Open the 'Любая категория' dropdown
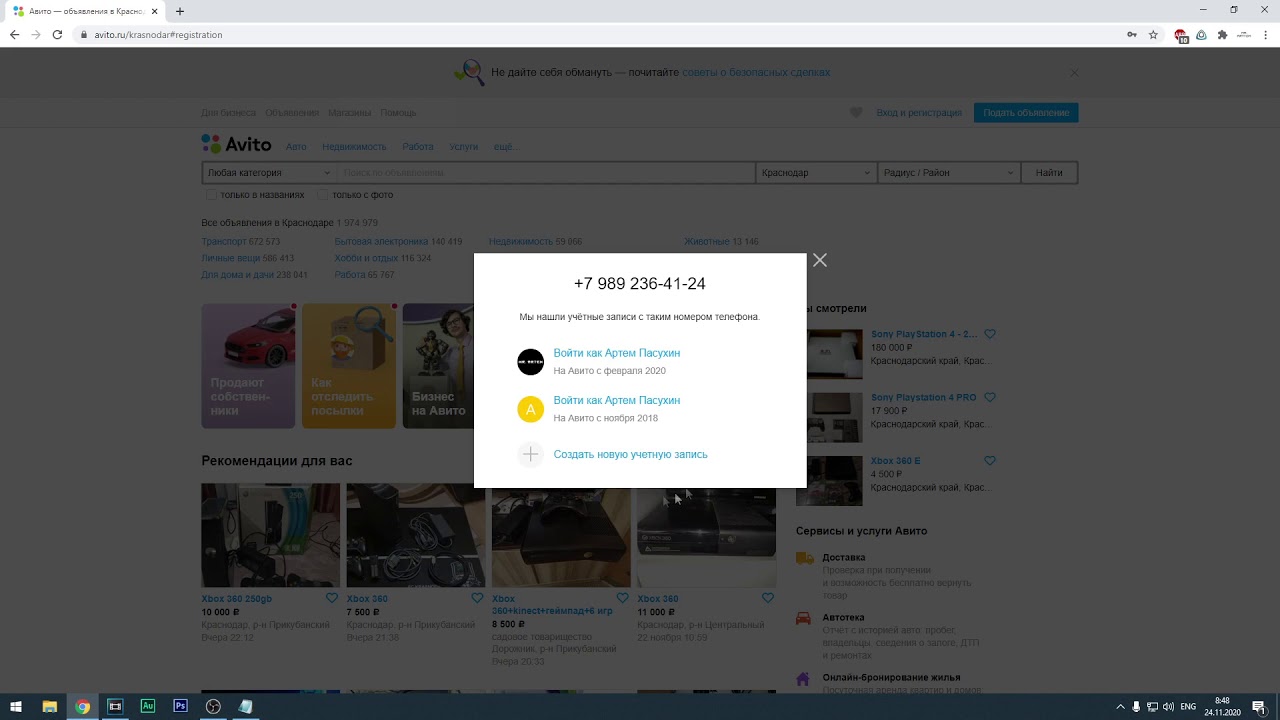The image size is (1280, 720). (268, 173)
